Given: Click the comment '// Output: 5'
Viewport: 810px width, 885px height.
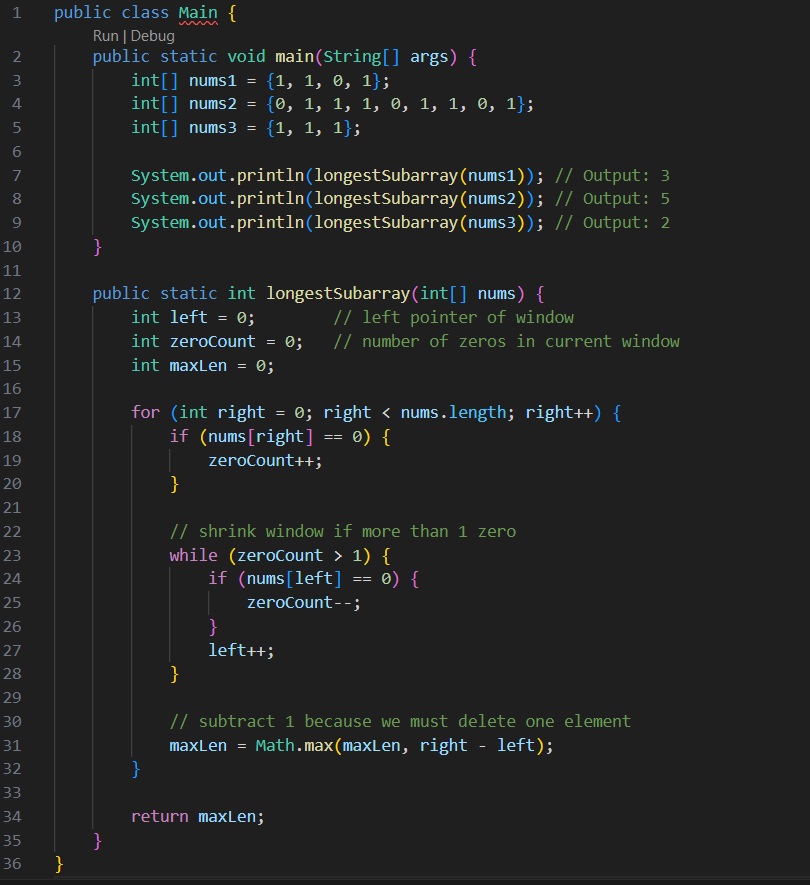Looking at the screenshot, I should click(612, 199).
